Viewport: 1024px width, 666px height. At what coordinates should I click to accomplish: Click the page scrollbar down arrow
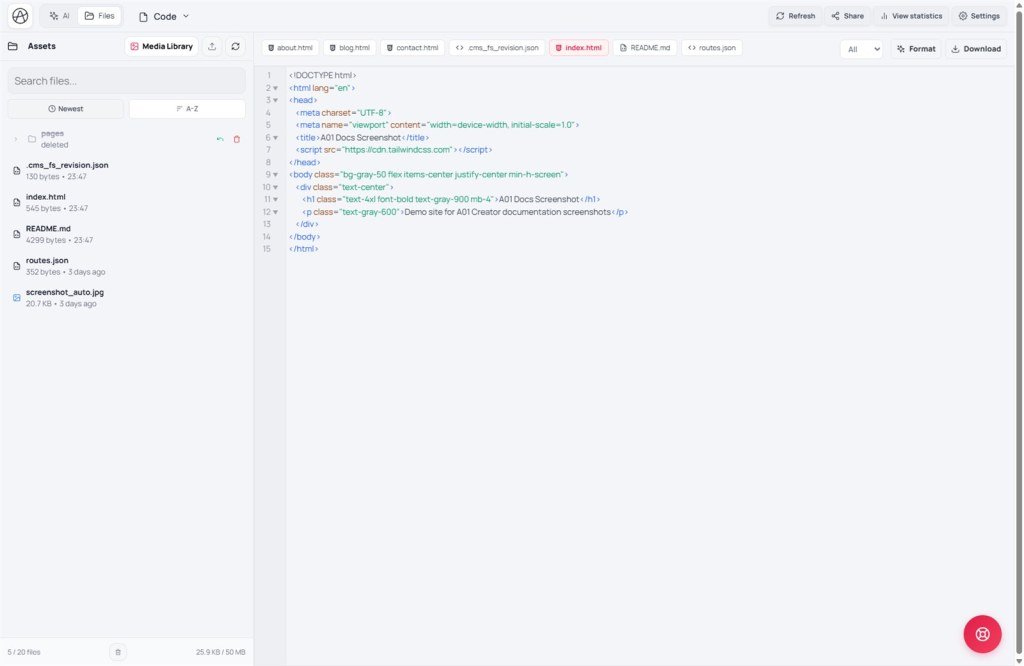1019,660
